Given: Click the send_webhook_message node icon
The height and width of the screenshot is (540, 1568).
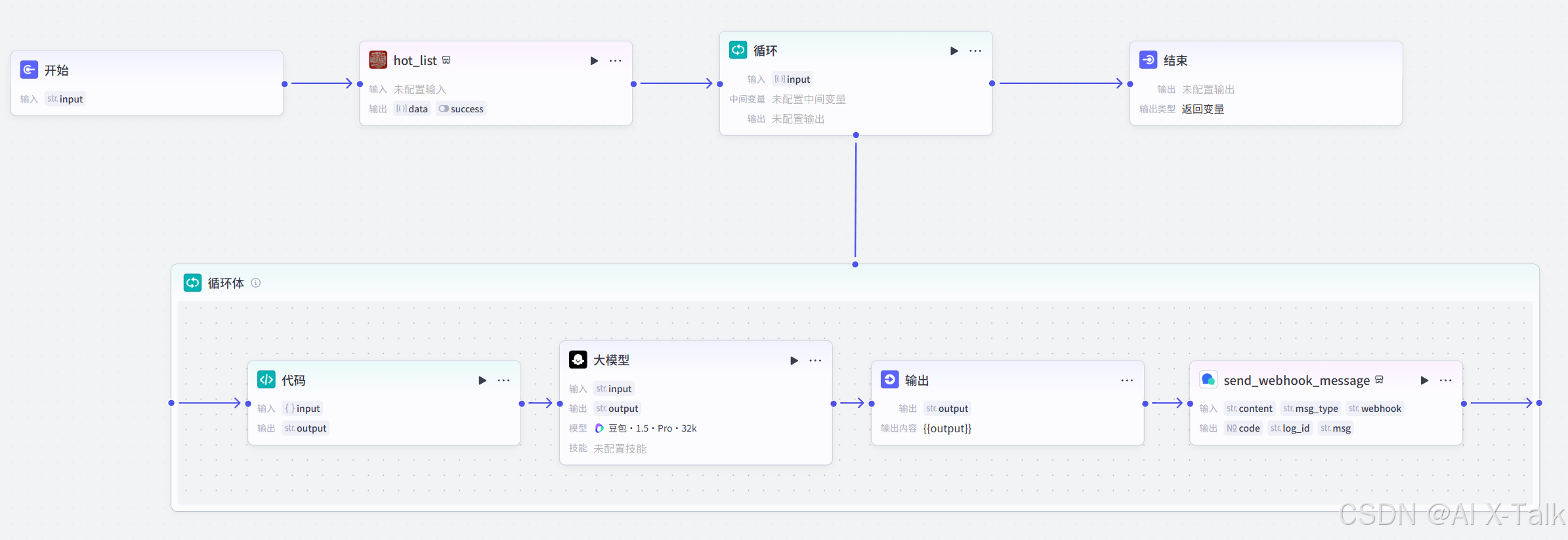Looking at the screenshot, I should coord(1208,380).
